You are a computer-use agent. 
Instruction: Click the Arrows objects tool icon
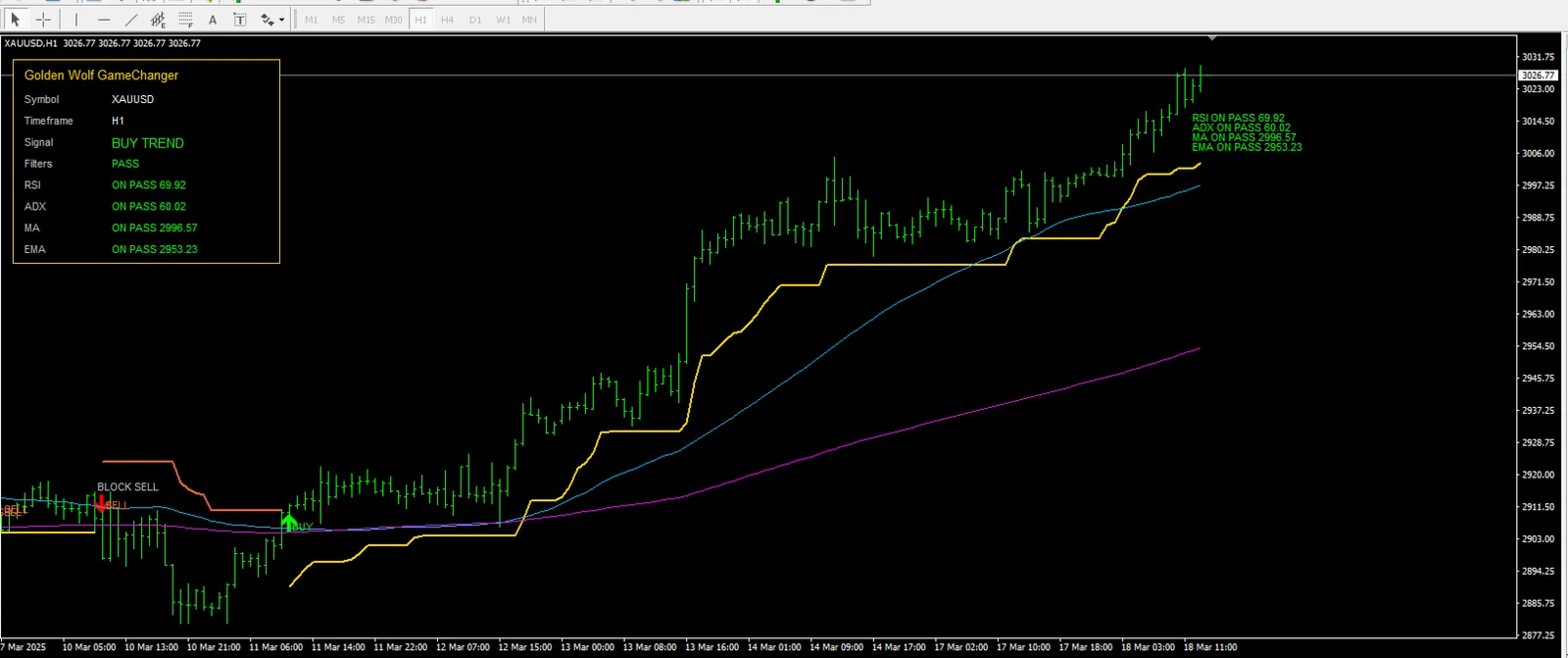pos(267,20)
